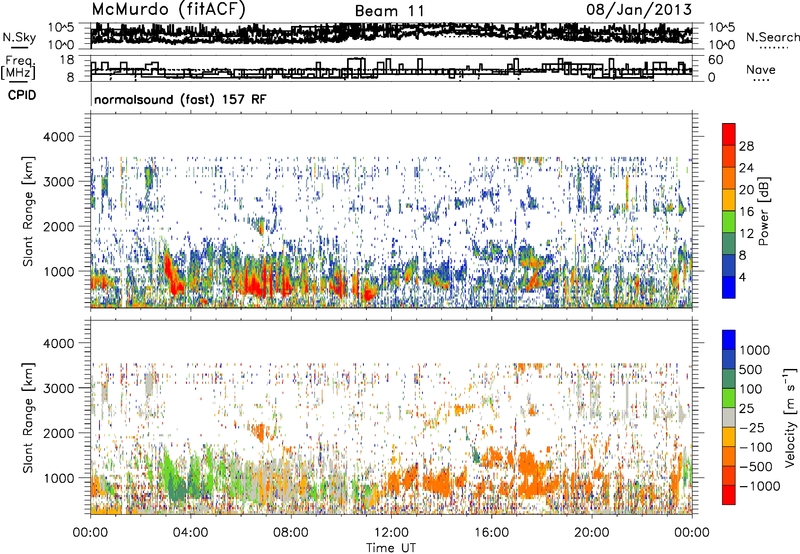Viewport: 800px width, 554px height.
Task: Click the McMurdo (fitACF) title text
Action: [168, 9]
